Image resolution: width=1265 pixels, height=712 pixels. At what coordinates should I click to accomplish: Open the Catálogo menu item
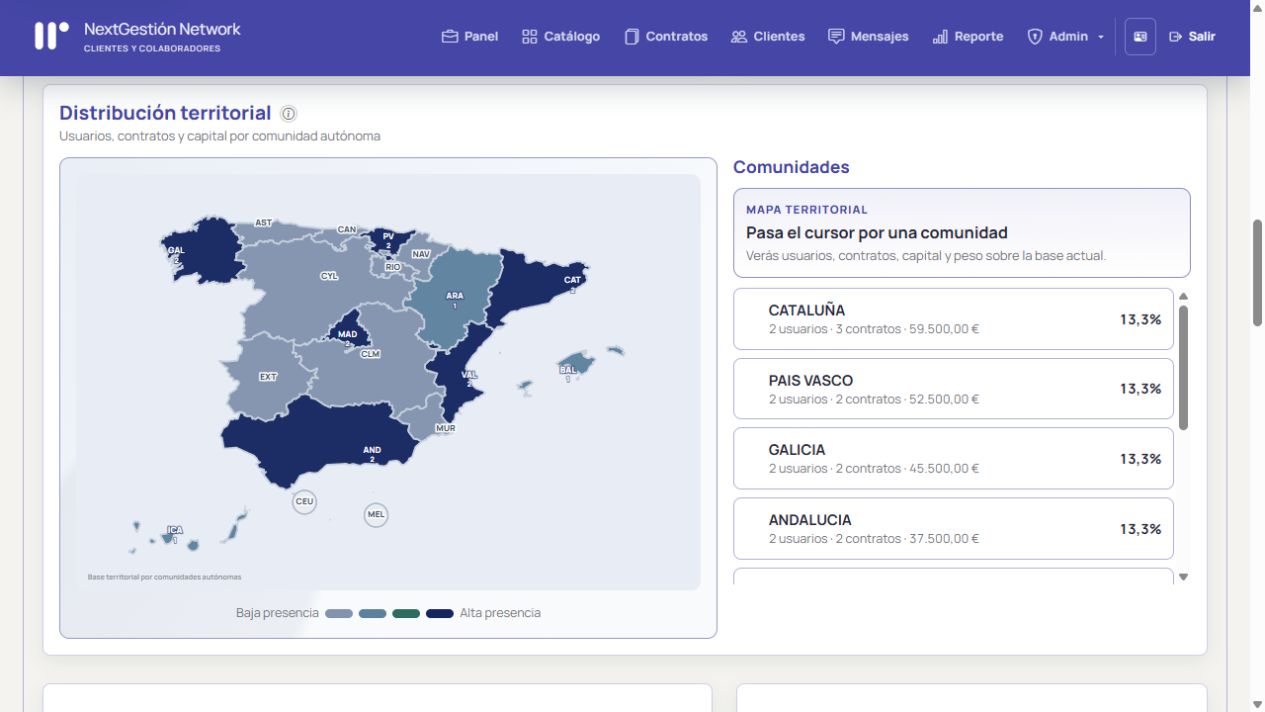tap(561, 36)
